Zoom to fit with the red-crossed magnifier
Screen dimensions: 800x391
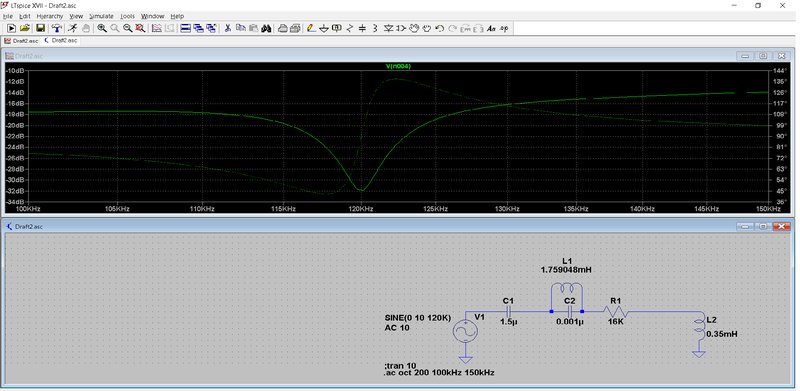(140, 28)
